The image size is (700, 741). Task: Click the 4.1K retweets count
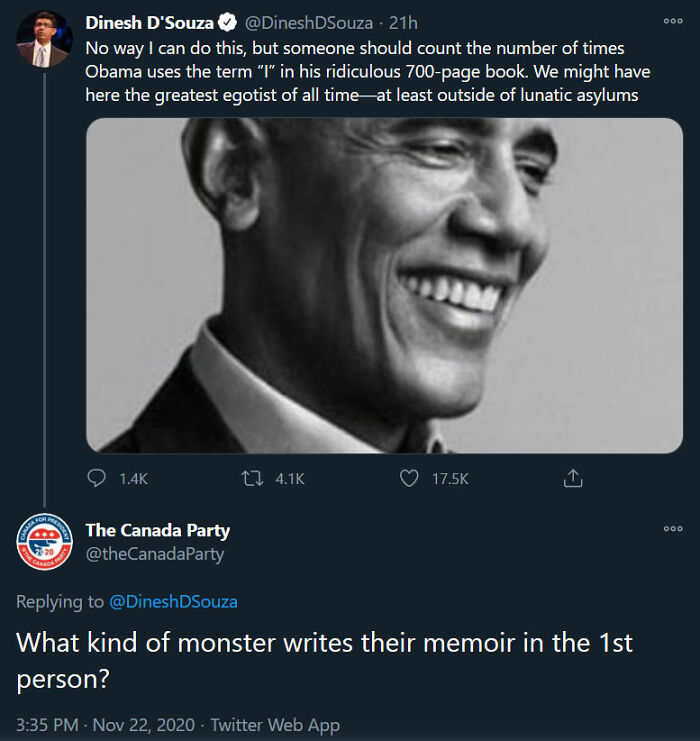pos(289,479)
